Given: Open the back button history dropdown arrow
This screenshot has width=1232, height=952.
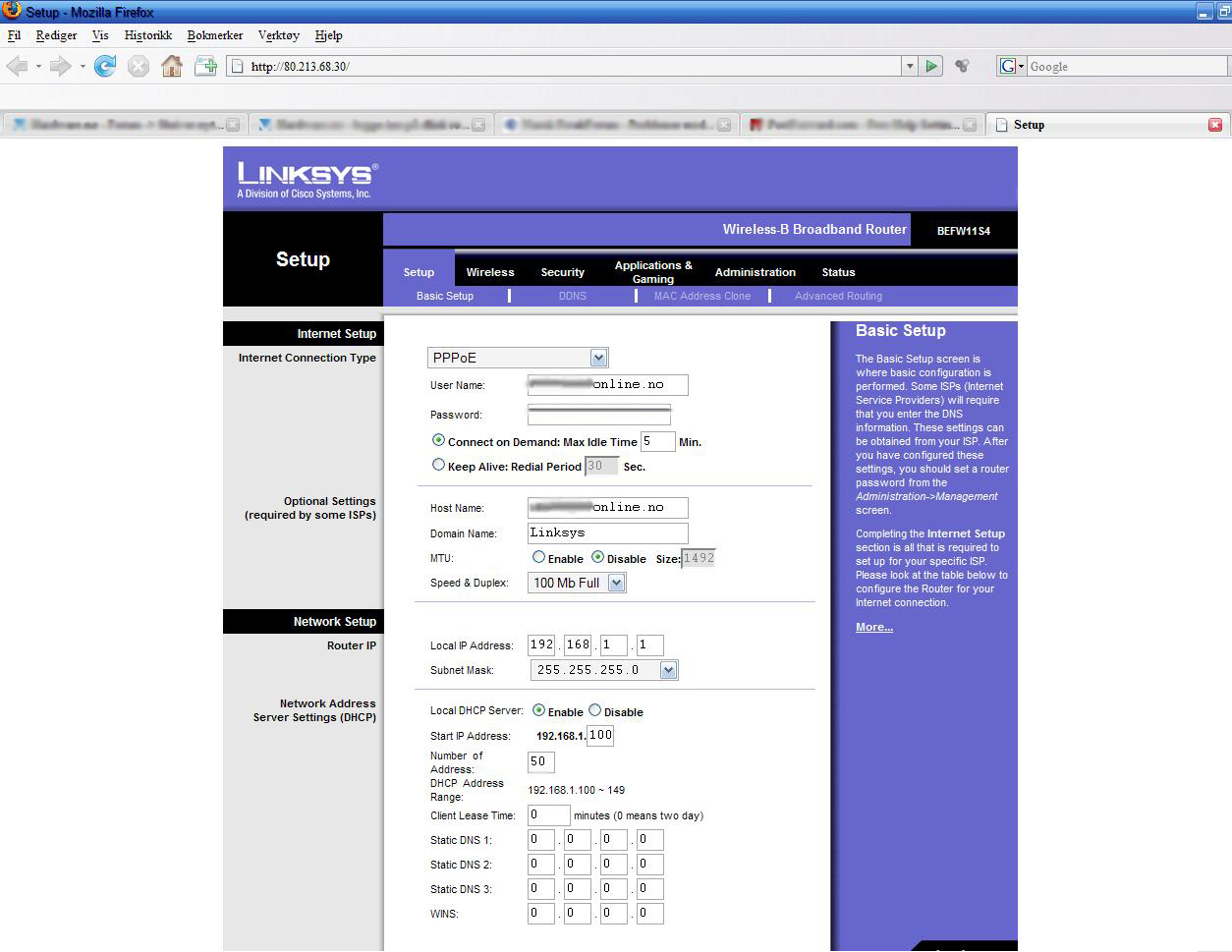Looking at the screenshot, I should click(38, 66).
